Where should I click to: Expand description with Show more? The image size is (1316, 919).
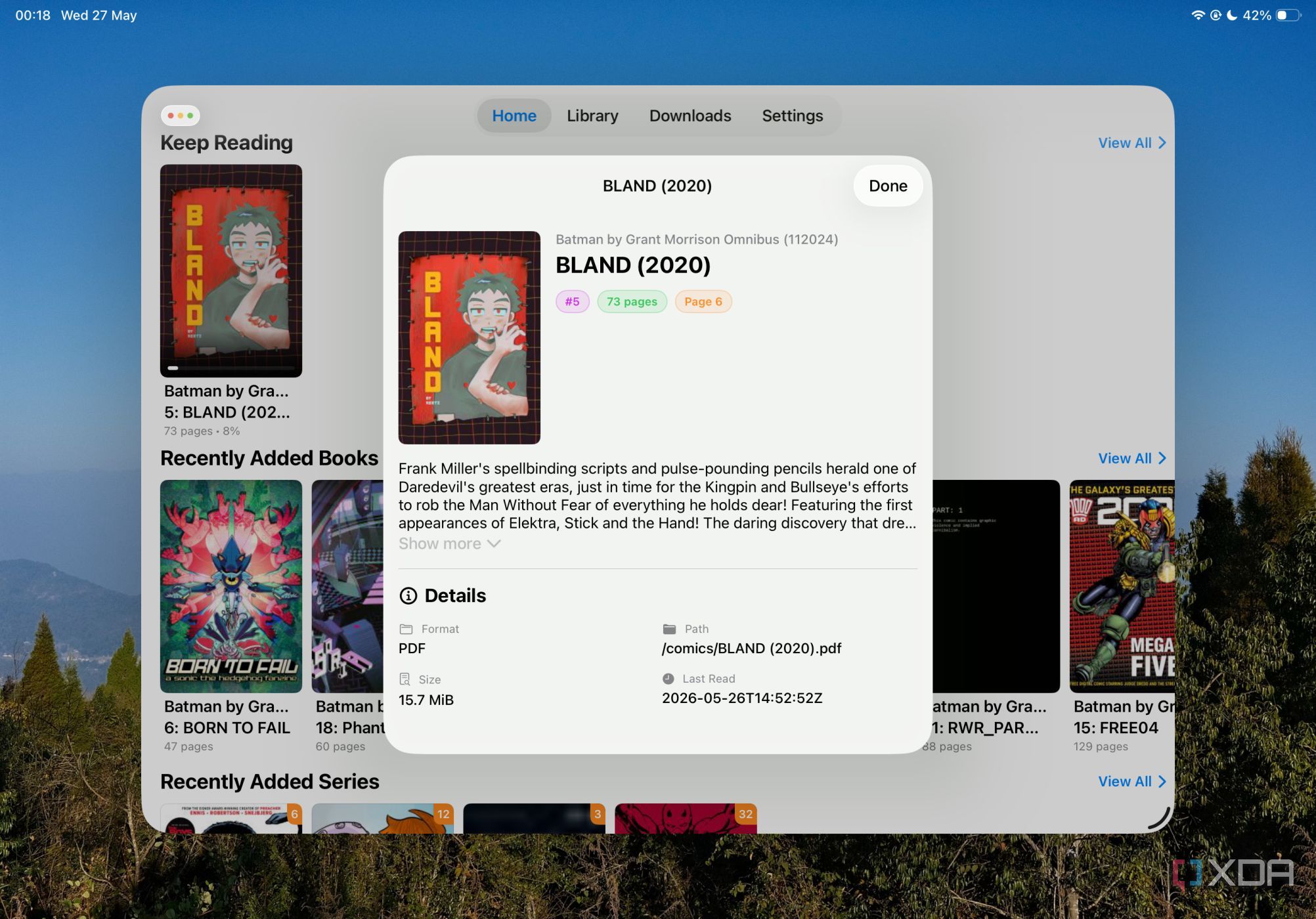pos(450,544)
